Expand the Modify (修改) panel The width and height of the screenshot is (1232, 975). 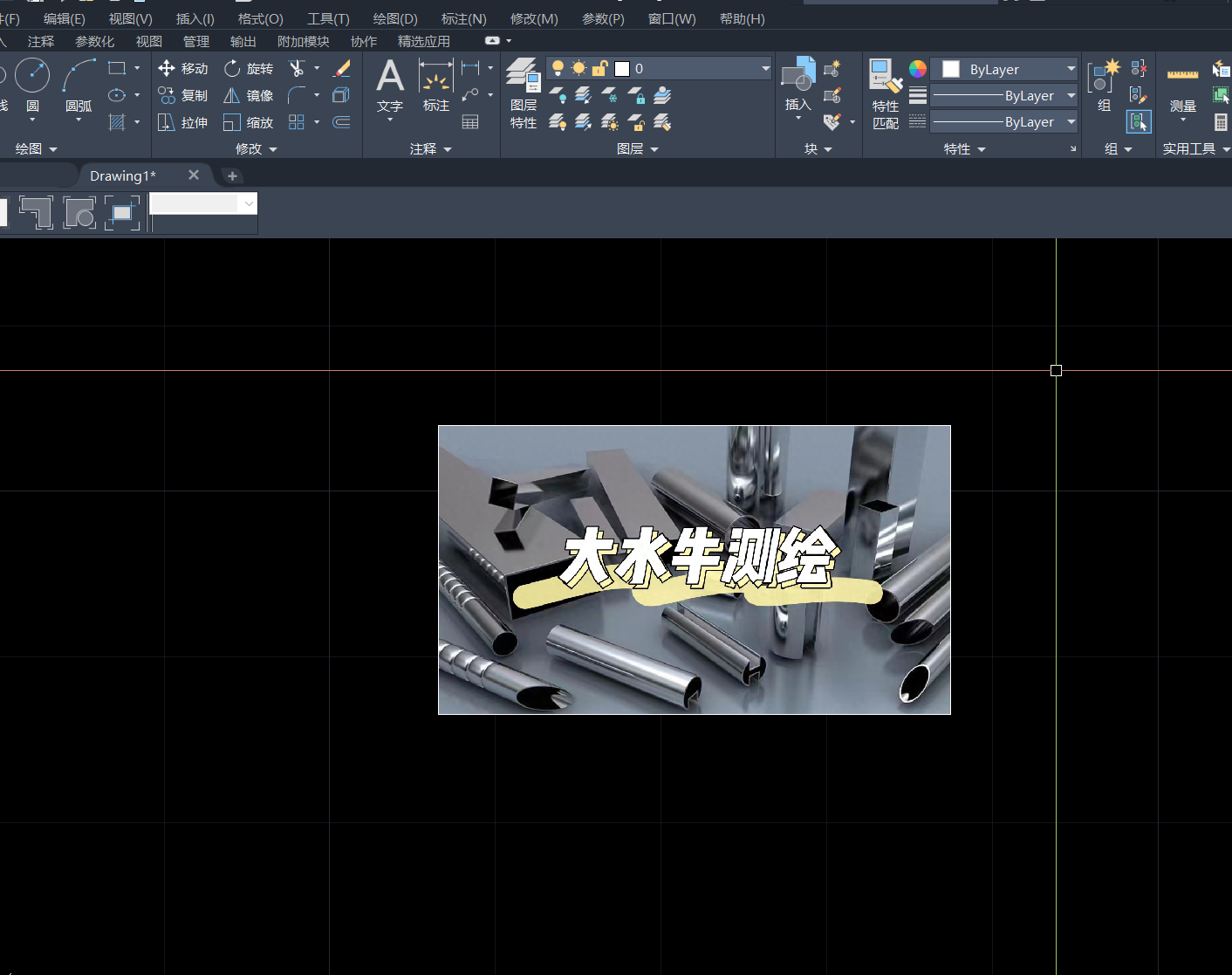(x=256, y=149)
